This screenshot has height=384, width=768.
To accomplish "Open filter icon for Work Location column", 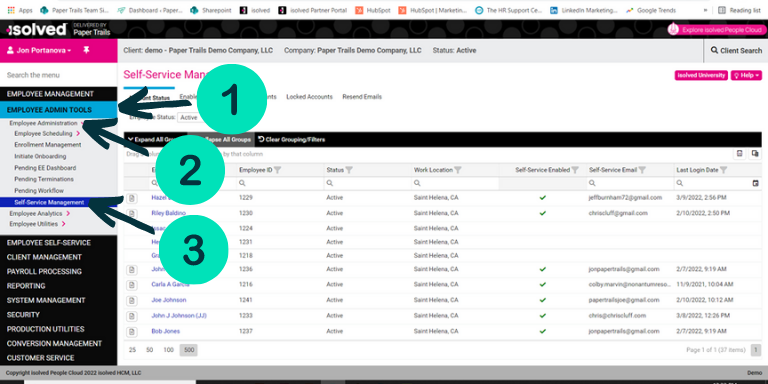I will (x=458, y=170).
